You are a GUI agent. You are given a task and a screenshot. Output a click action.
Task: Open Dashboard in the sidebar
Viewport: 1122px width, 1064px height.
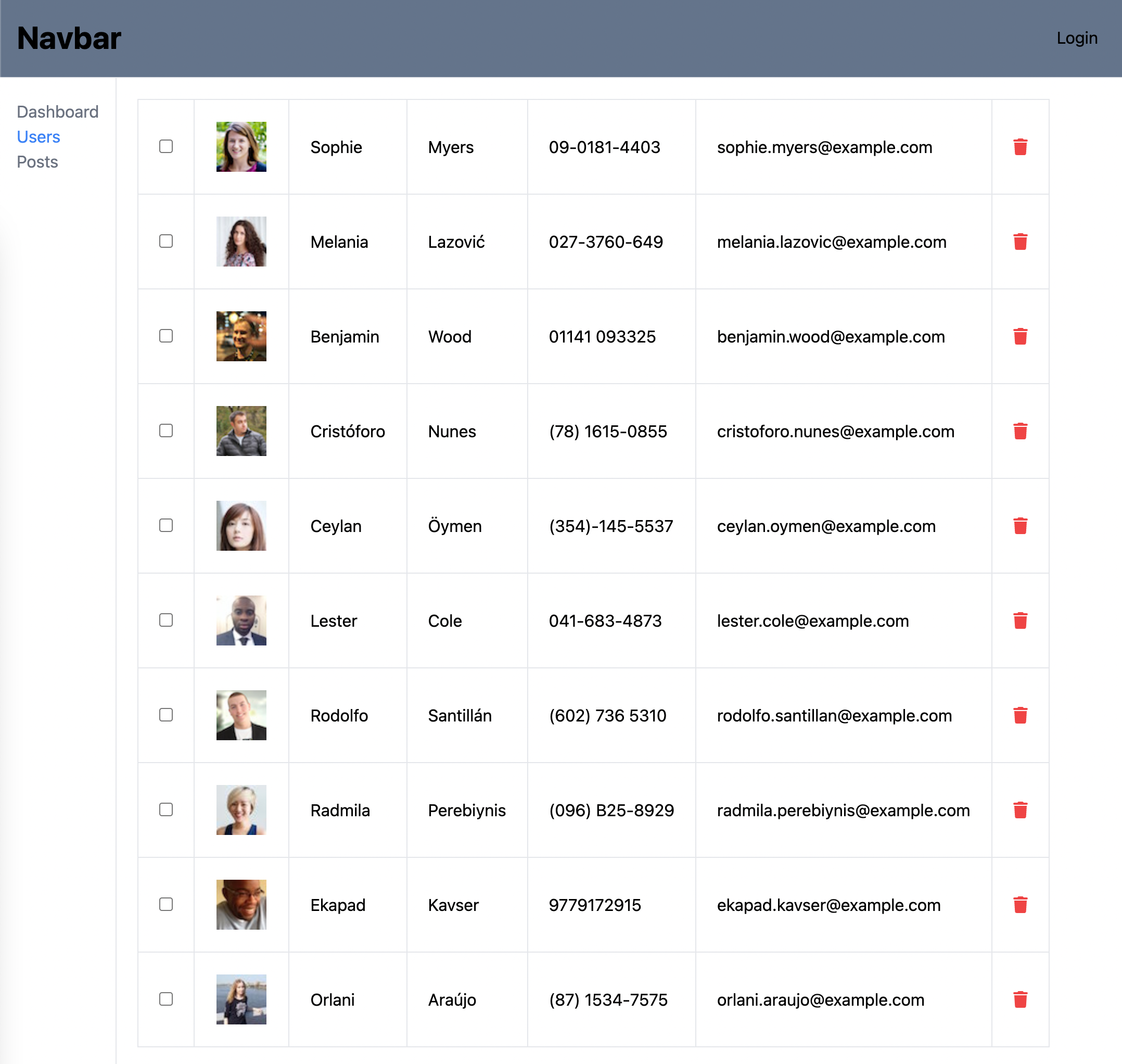(x=57, y=112)
